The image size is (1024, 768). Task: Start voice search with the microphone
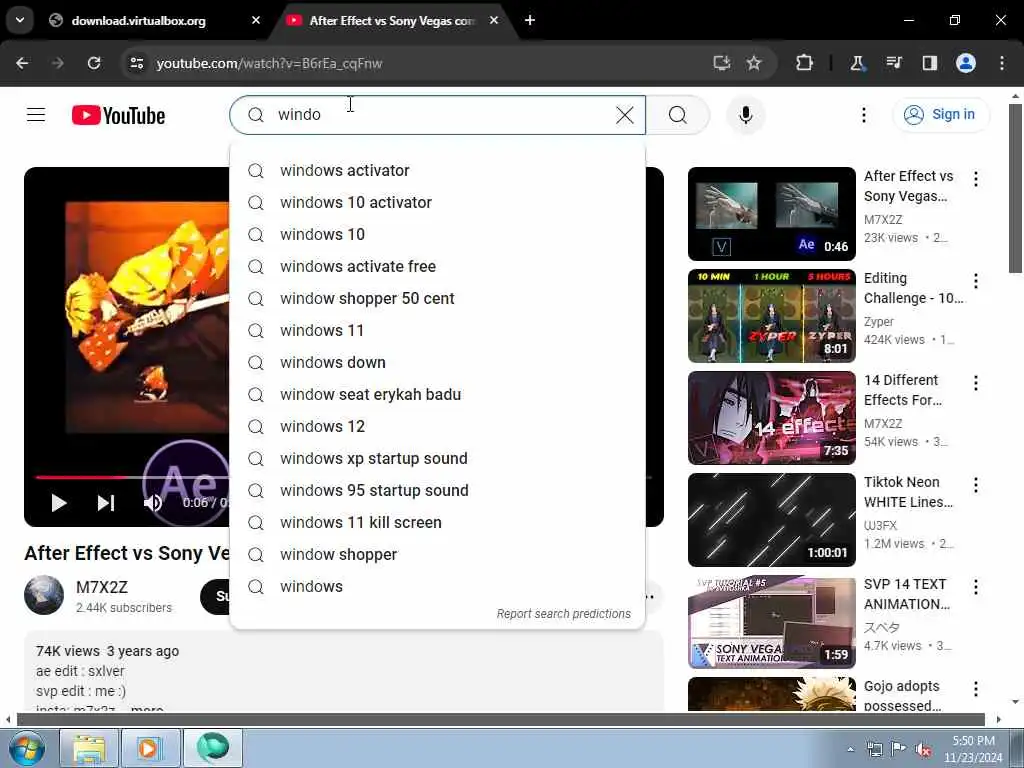pyautogui.click(x=745, y=115)
